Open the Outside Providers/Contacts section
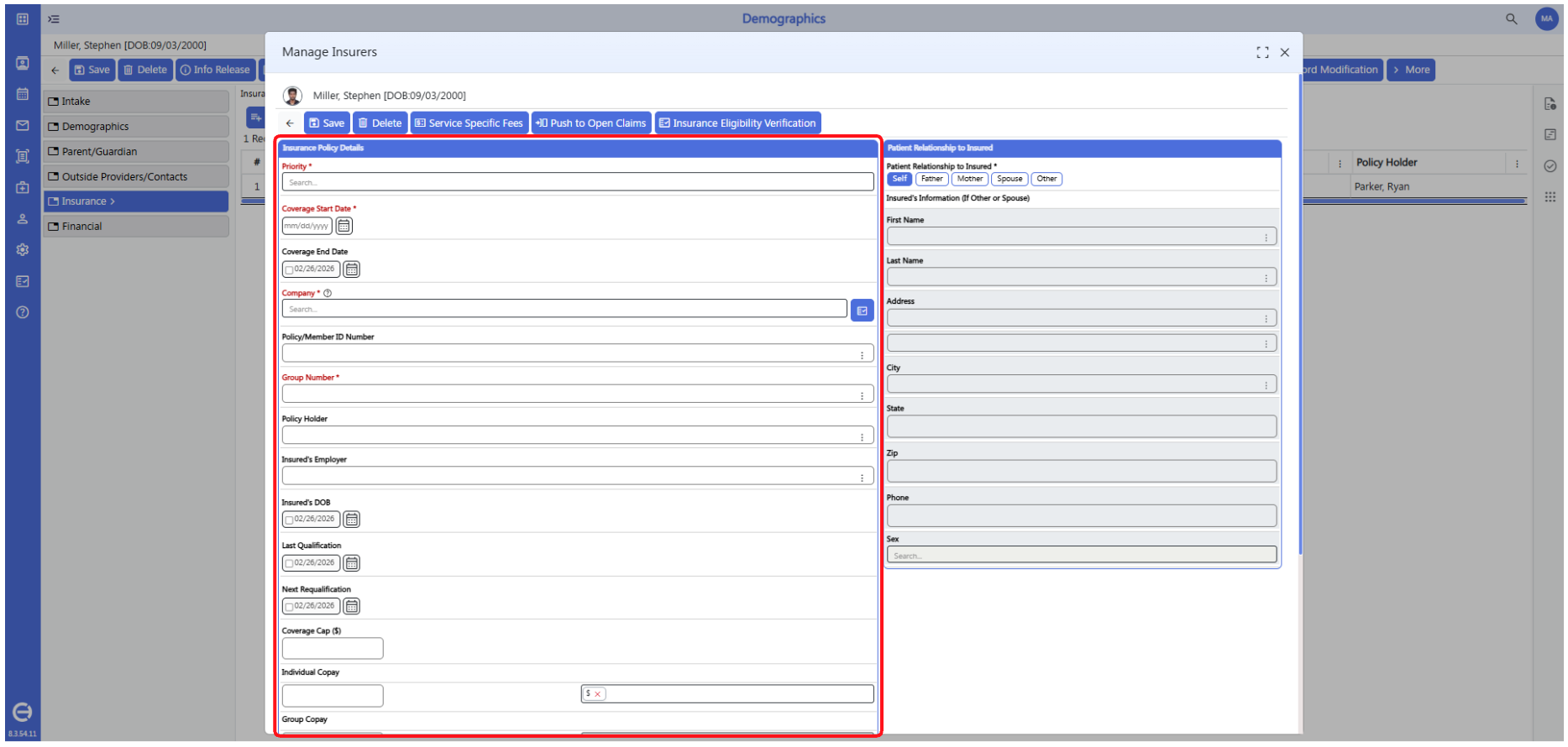This screenshot has width=1568, height=747. (x=136, y=176)
